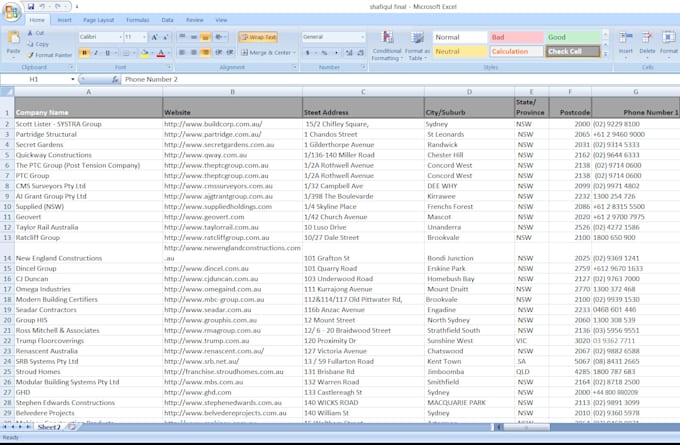Open the Page Layout ribbon tab
The width and height of the screenshot is (680, 445).
(x=98, y=20)
